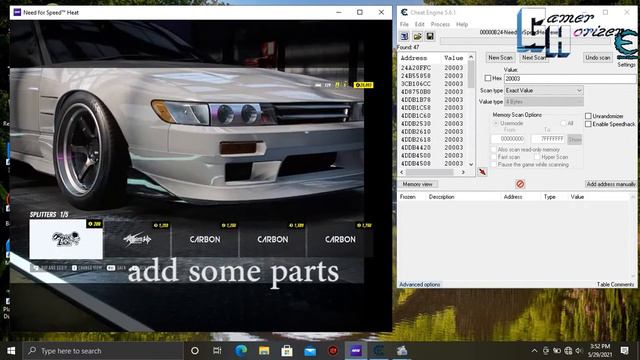This screenshot has width=640, height=360.
Task: Open the network icon in system tray
Action: coord(568,351)
